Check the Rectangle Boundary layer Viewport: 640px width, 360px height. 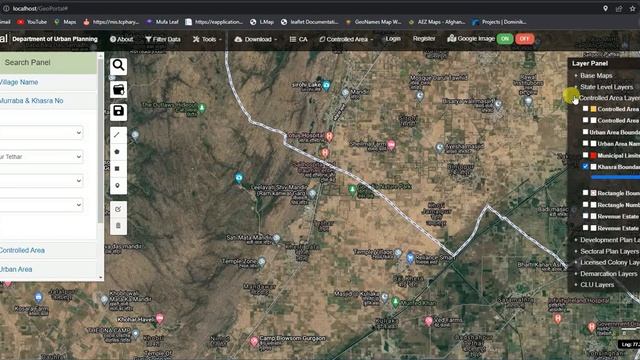585,192
